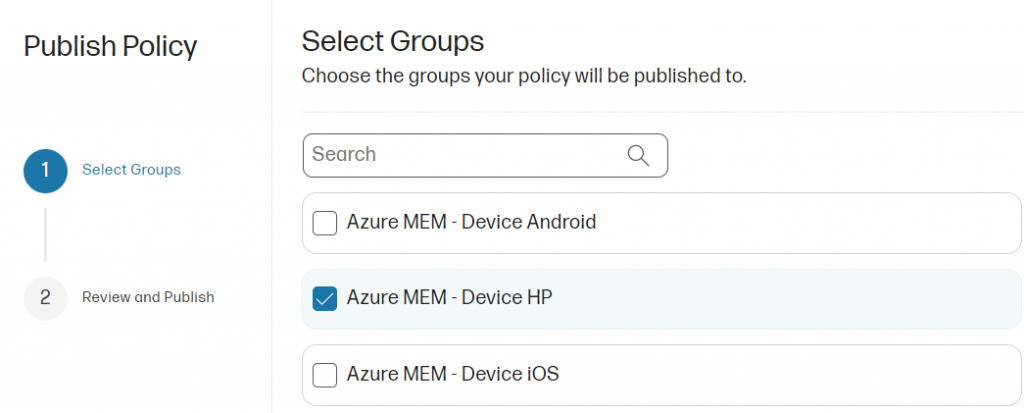Click the "Choose the groups" description text
Image resolution: width=1024 pixels, height=413 pixels.
pos(524,76)
